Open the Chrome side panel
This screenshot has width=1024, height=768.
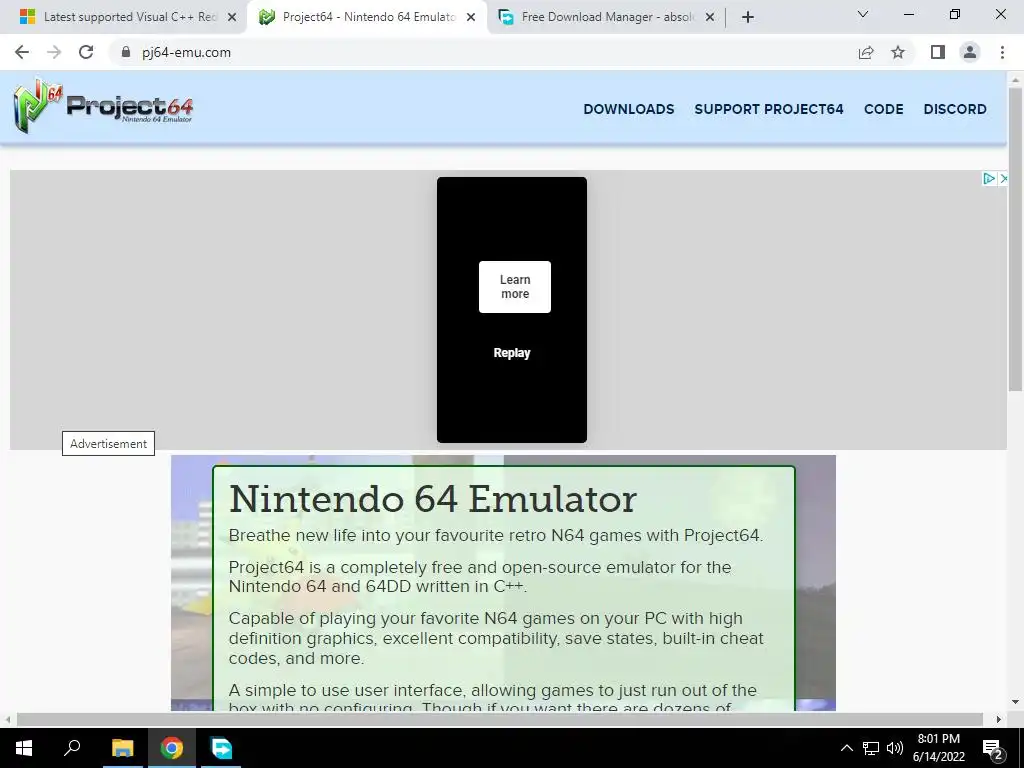(938, 52)
